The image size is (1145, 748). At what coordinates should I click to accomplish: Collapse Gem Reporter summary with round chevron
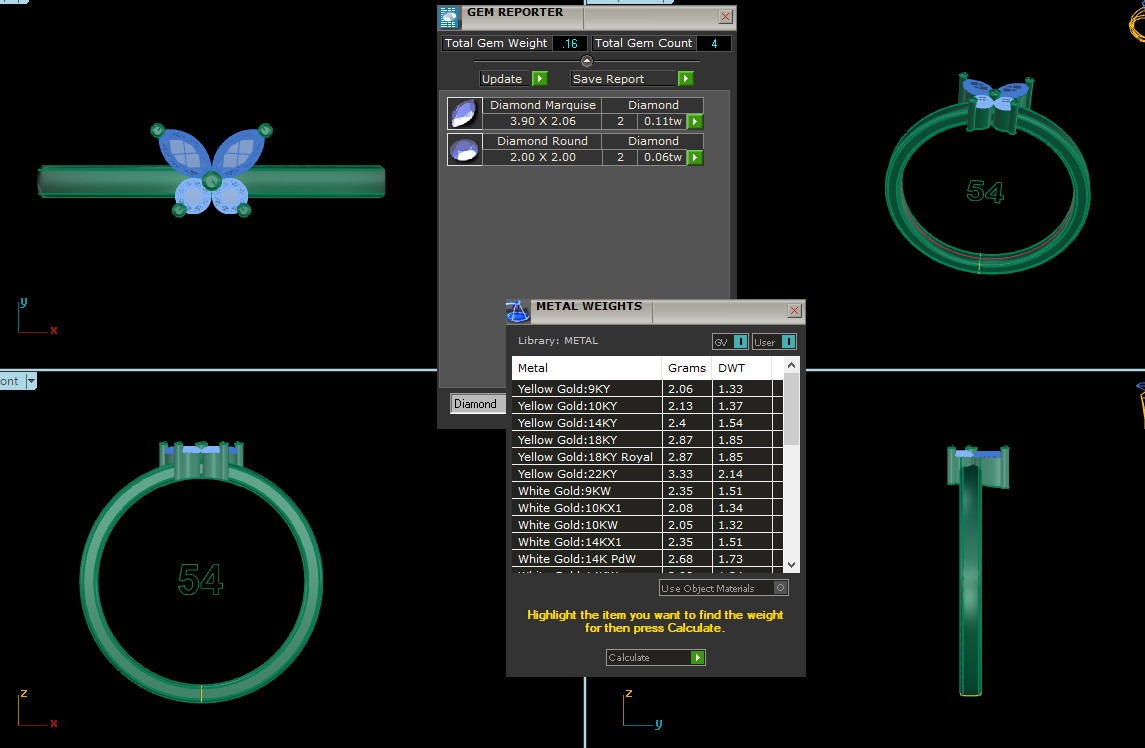pyautogui.click(x=587, y=62)
